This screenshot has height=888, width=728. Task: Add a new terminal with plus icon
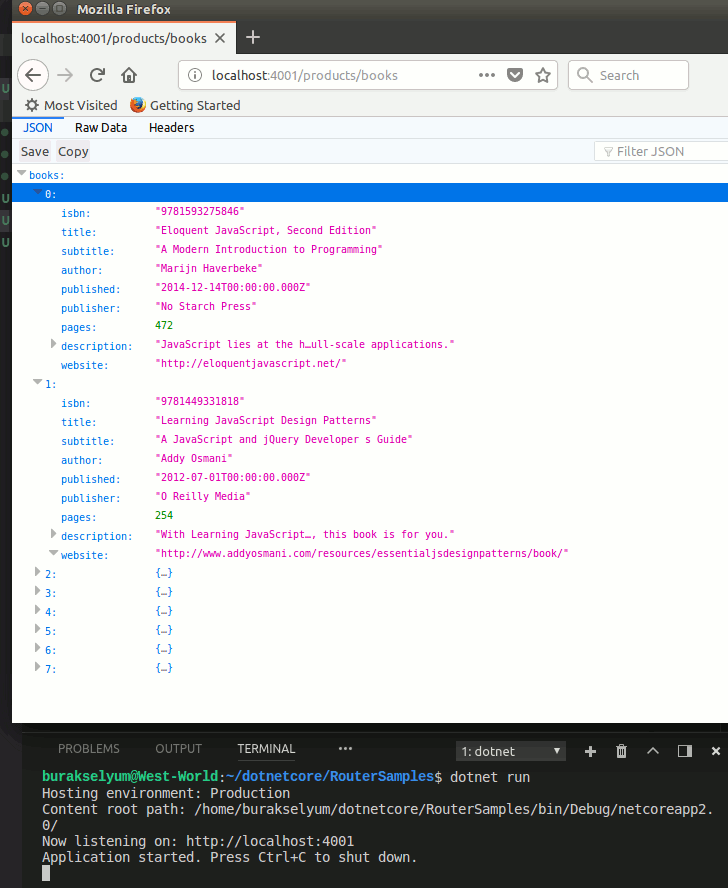click(590, 751)
